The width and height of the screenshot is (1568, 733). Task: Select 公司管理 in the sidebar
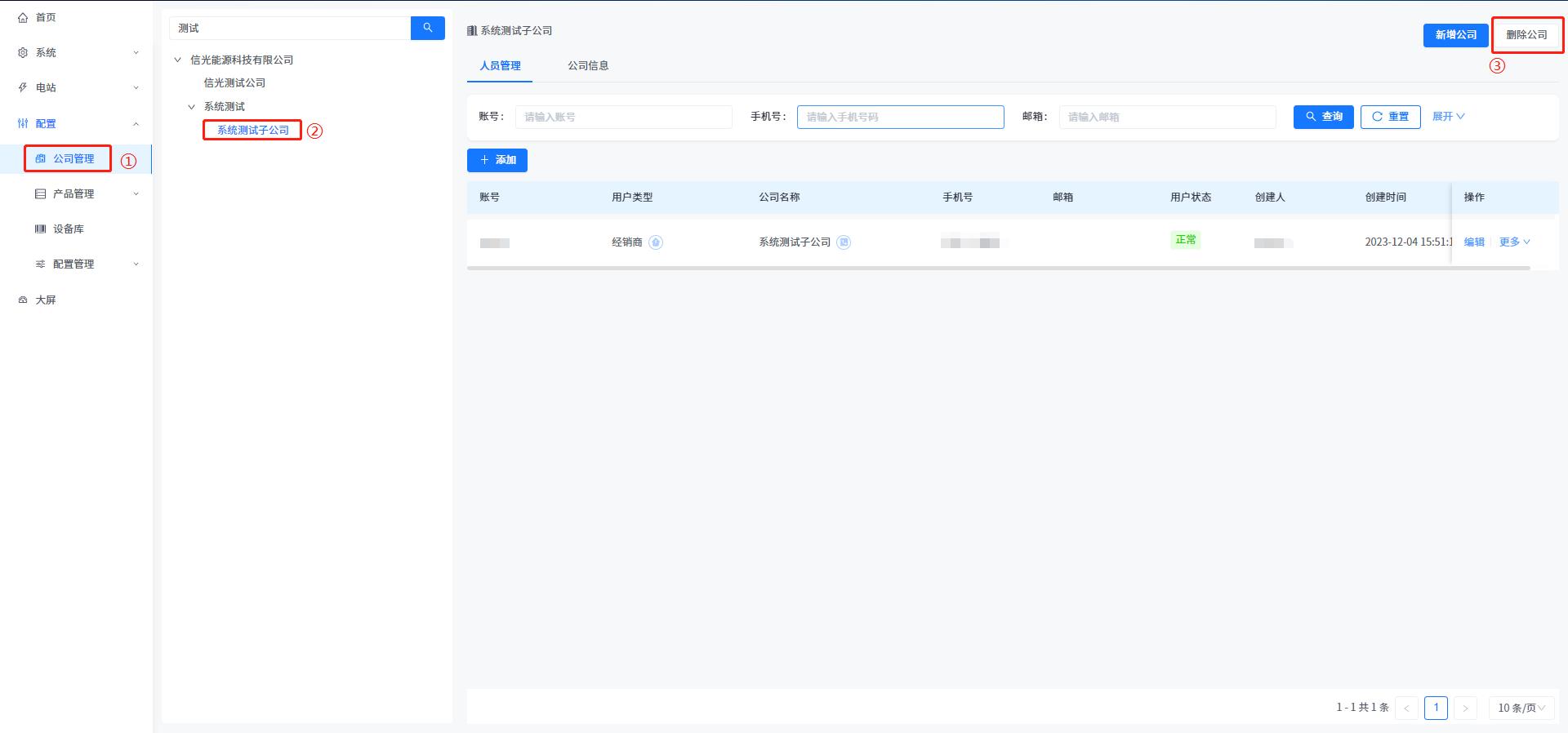(x=73, y=158)
